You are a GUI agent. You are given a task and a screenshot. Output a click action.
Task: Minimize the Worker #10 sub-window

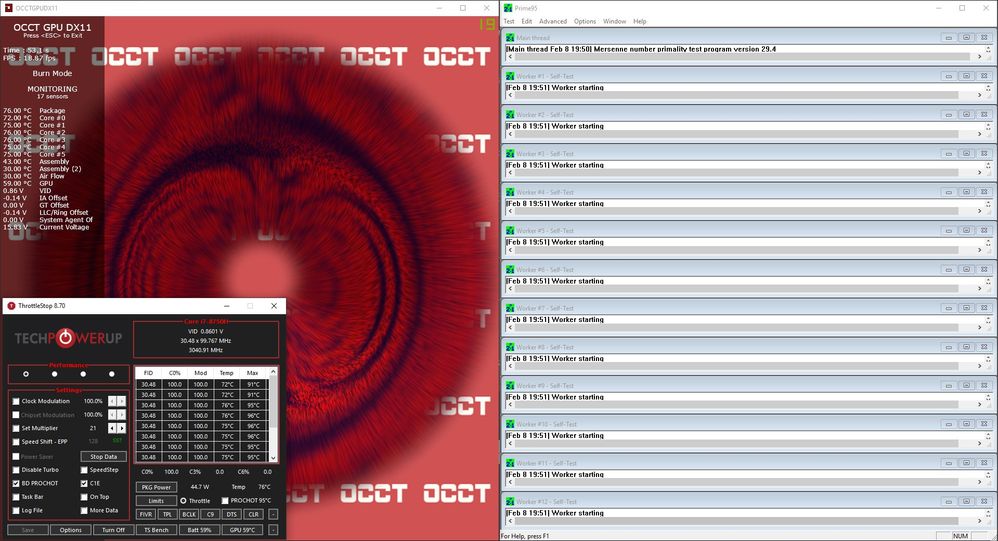[948, 425]
